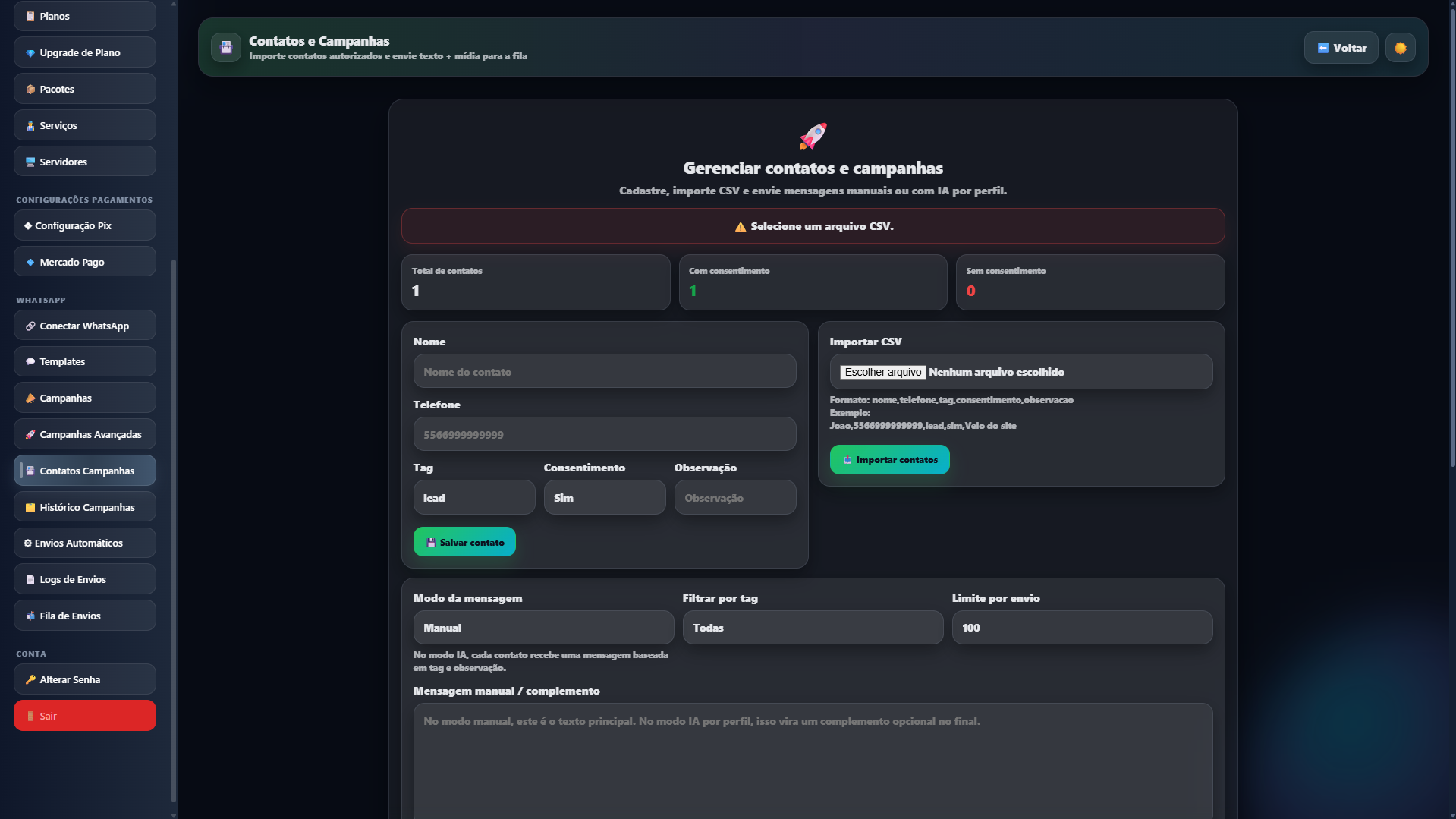Select the Conectar WhatsApp sidebar icon
Screen dimensions: 1456x819
point(30,325)
